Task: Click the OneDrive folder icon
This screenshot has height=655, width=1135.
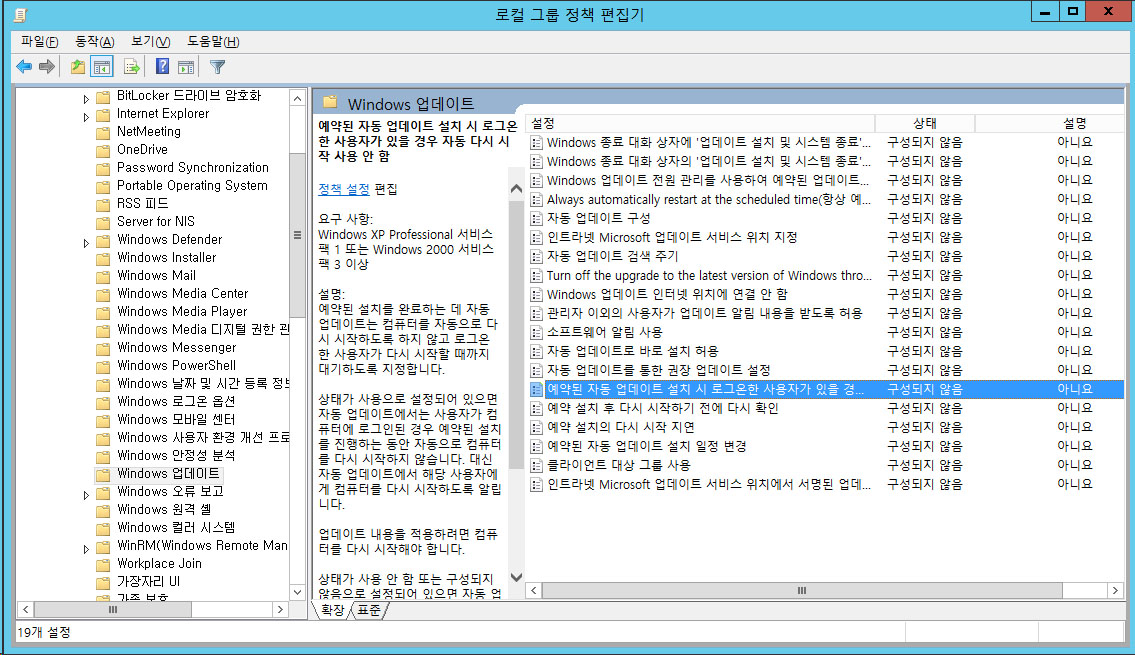Action: coord(104,151)
